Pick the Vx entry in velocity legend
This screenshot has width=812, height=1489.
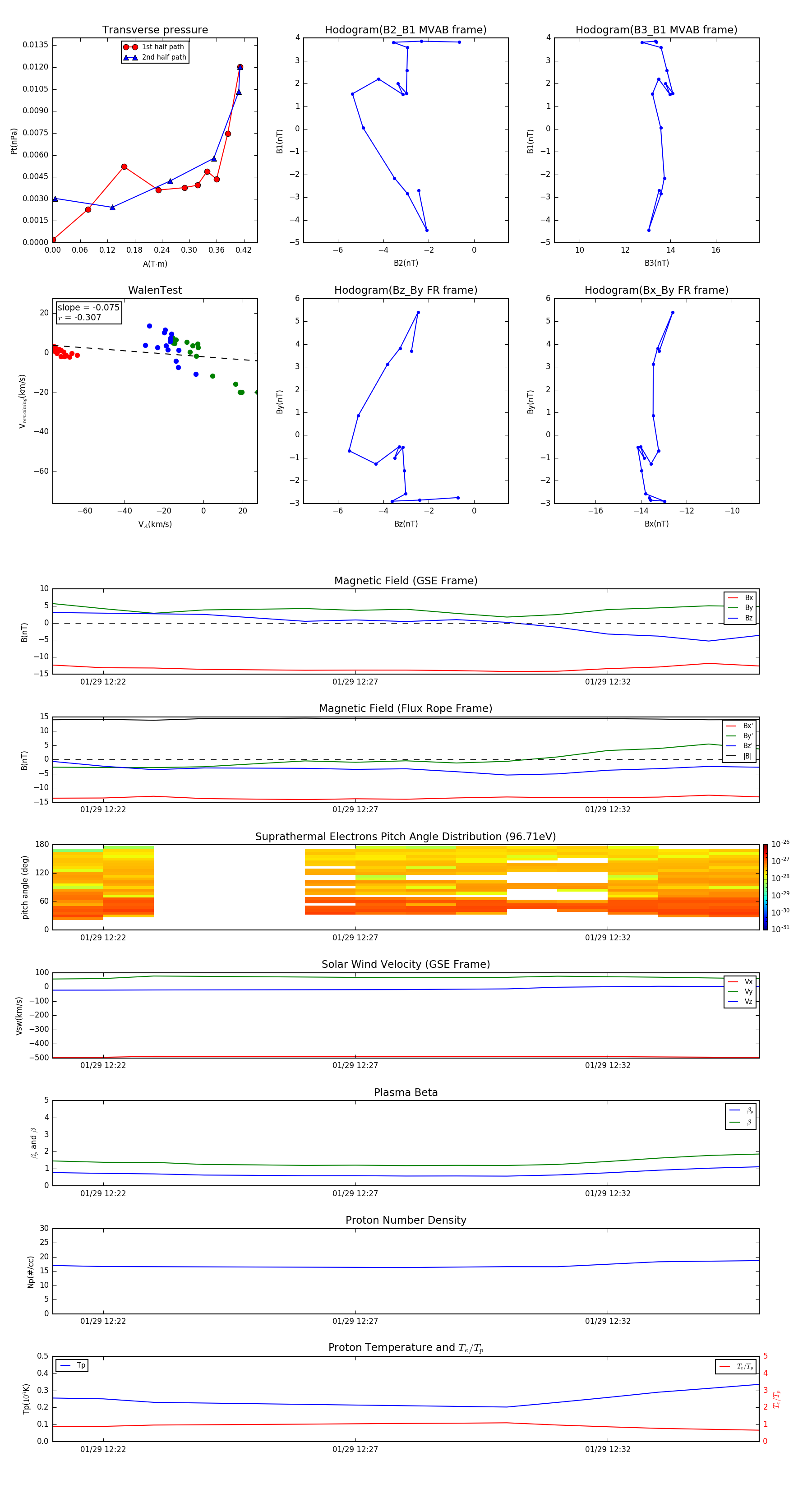pos(740,981)
